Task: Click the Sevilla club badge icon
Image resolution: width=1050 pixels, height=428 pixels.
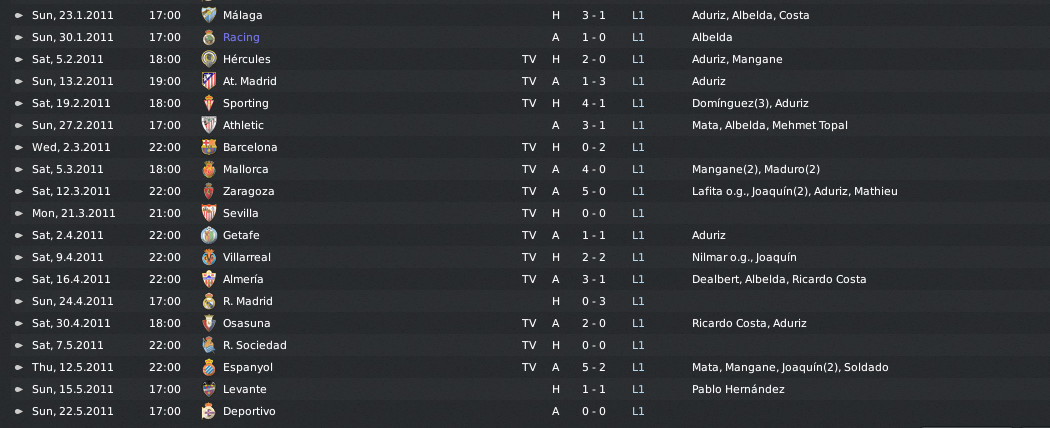Action: (209, 213)
